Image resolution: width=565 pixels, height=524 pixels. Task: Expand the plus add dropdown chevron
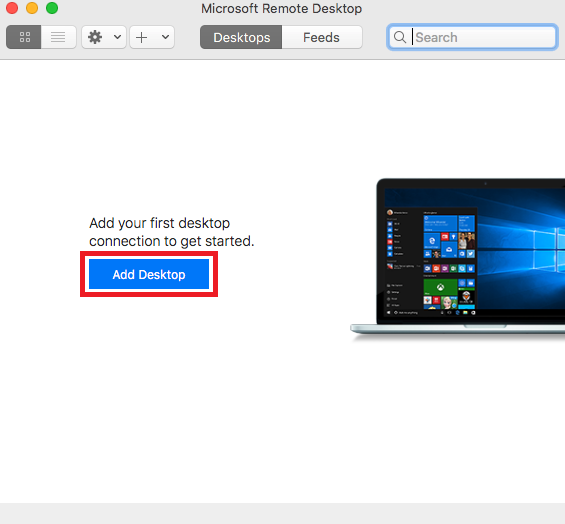[x=165, y=37]
